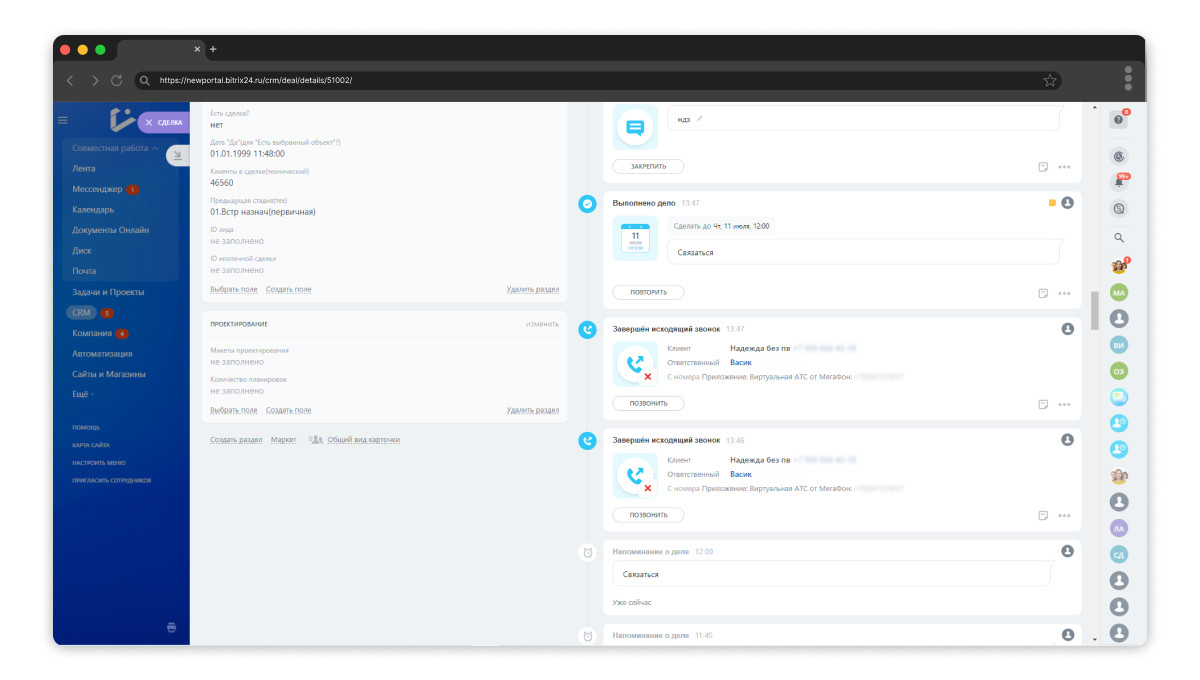The width and height of the screenshot is (1200, 680).
Task: Click the outgoing call icon in the 13:47 card
Action: (x=635, y=363)
